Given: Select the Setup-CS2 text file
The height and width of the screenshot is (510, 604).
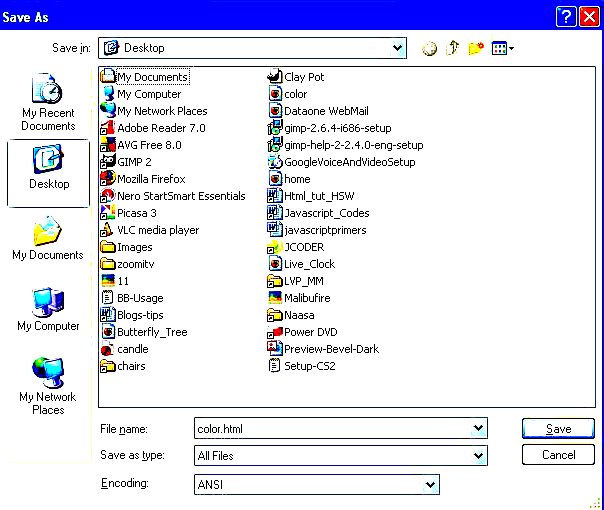Looking at the screenshot, I should pyautogui.click(x=302, y=366).
